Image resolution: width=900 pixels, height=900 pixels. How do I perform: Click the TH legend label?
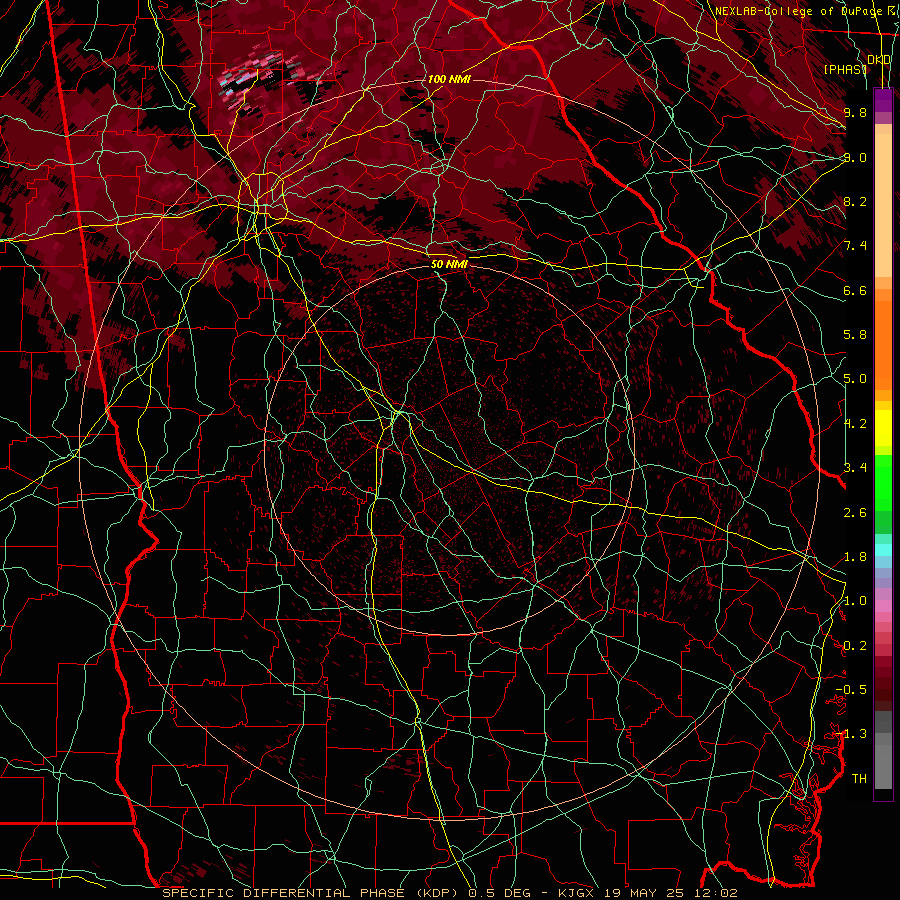859,779
